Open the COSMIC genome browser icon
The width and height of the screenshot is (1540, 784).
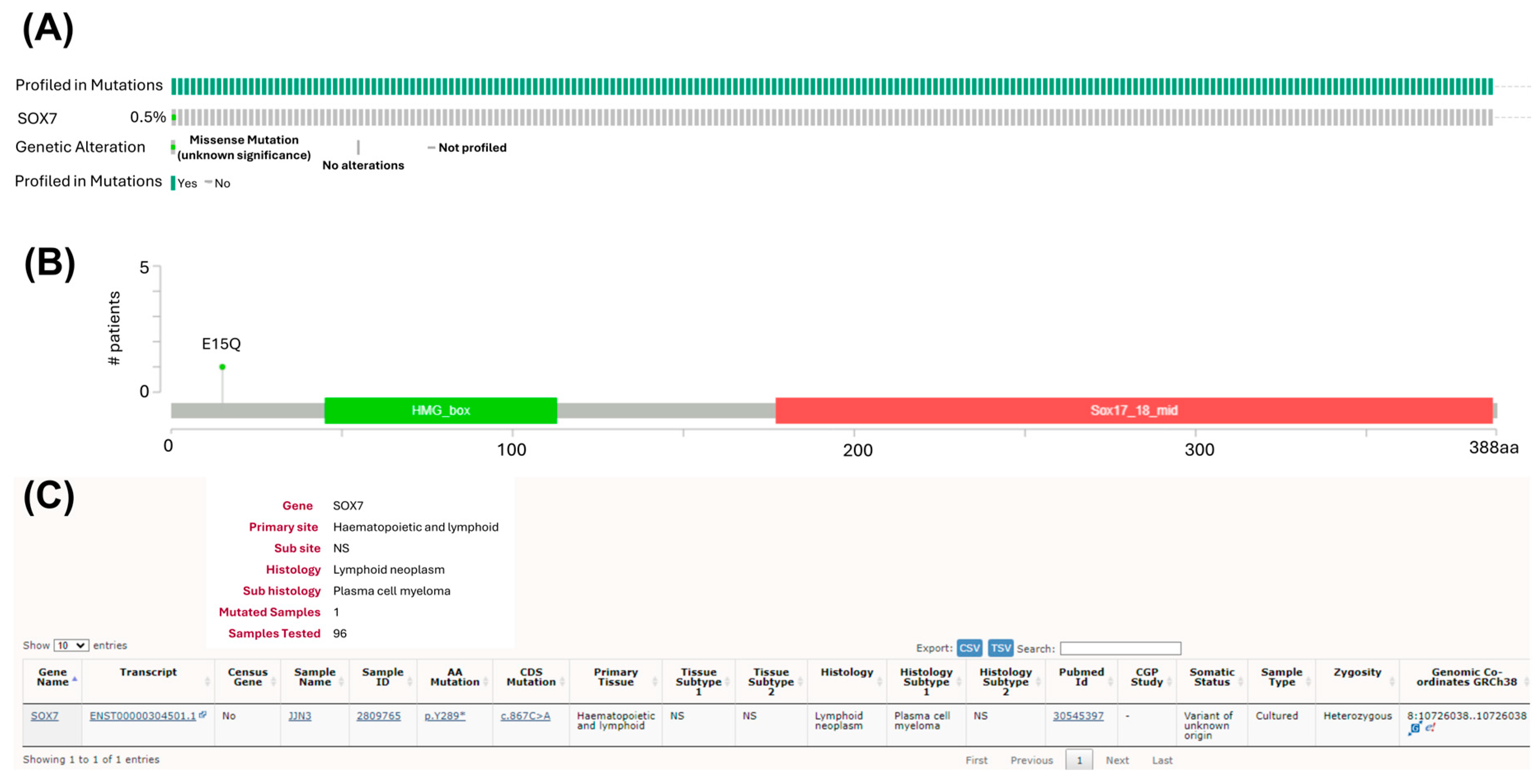click(1415, 728)
